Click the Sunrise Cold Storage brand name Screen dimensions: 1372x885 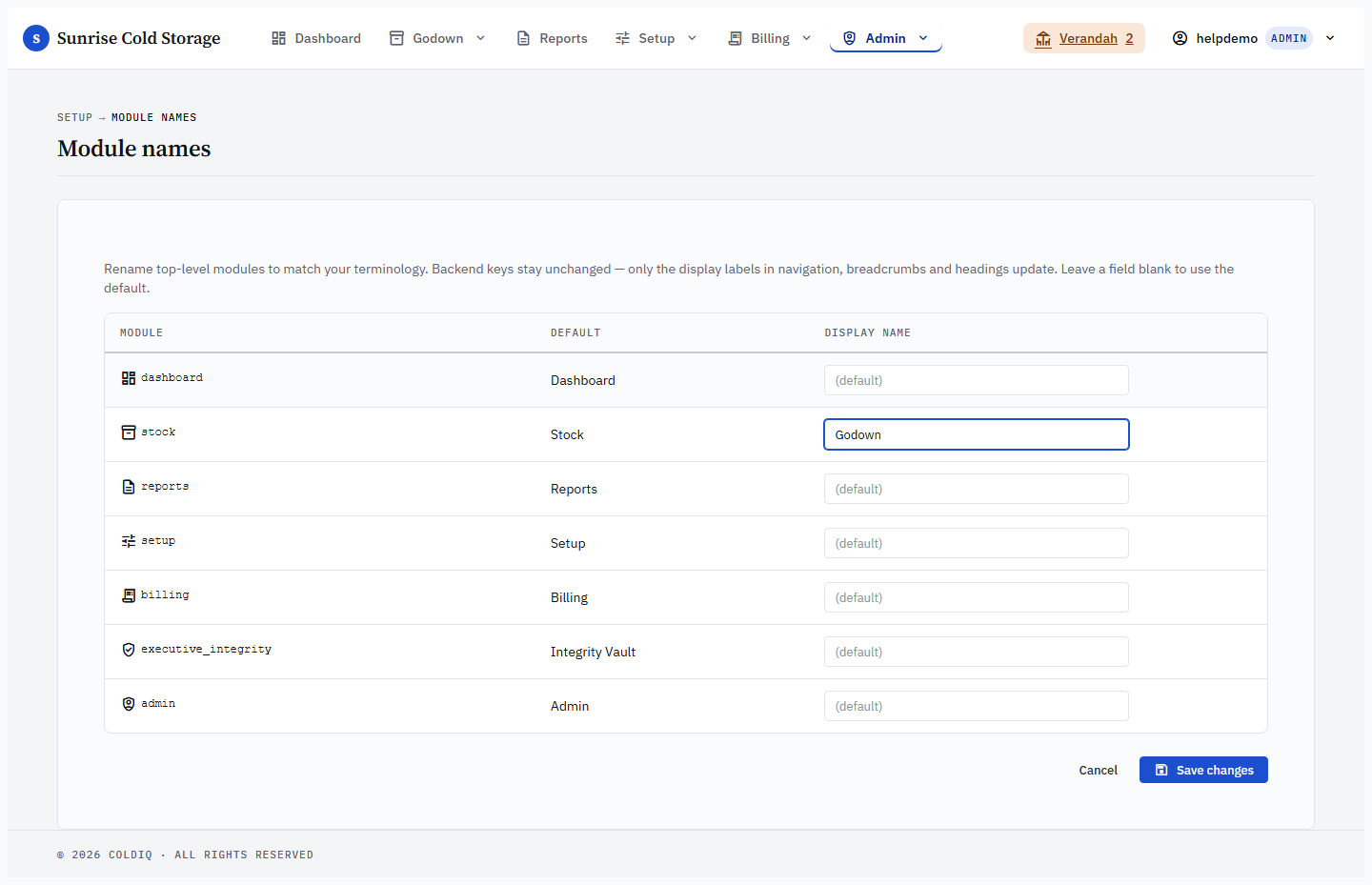click(x=138, y=38)
